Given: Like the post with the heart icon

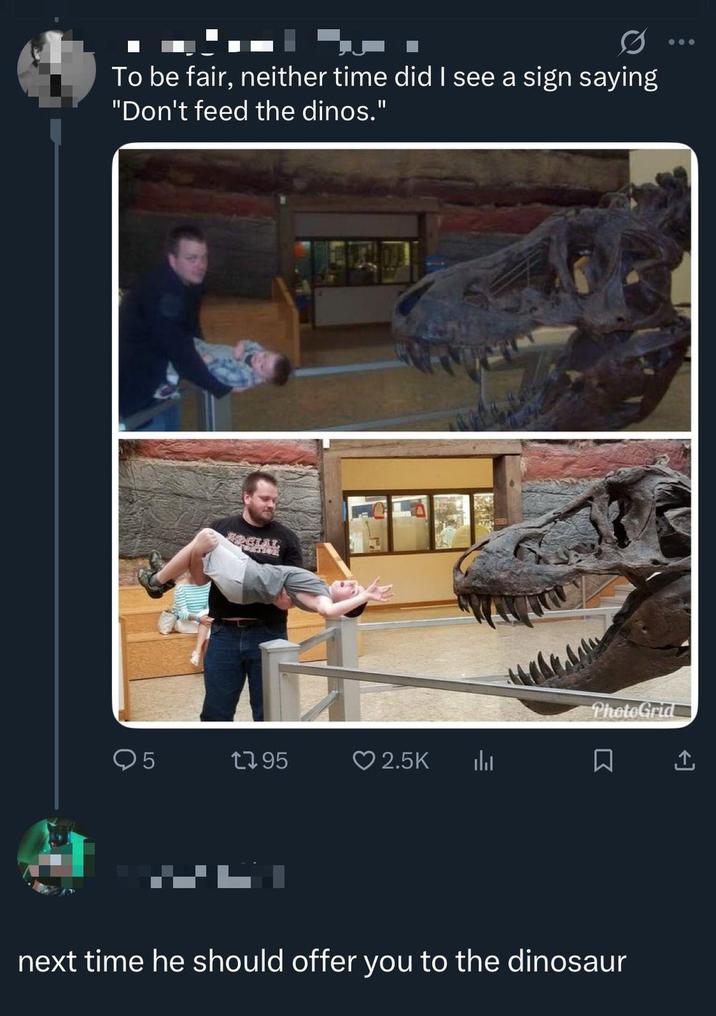Looking at the screenshot, I should [x=364, y=761].
